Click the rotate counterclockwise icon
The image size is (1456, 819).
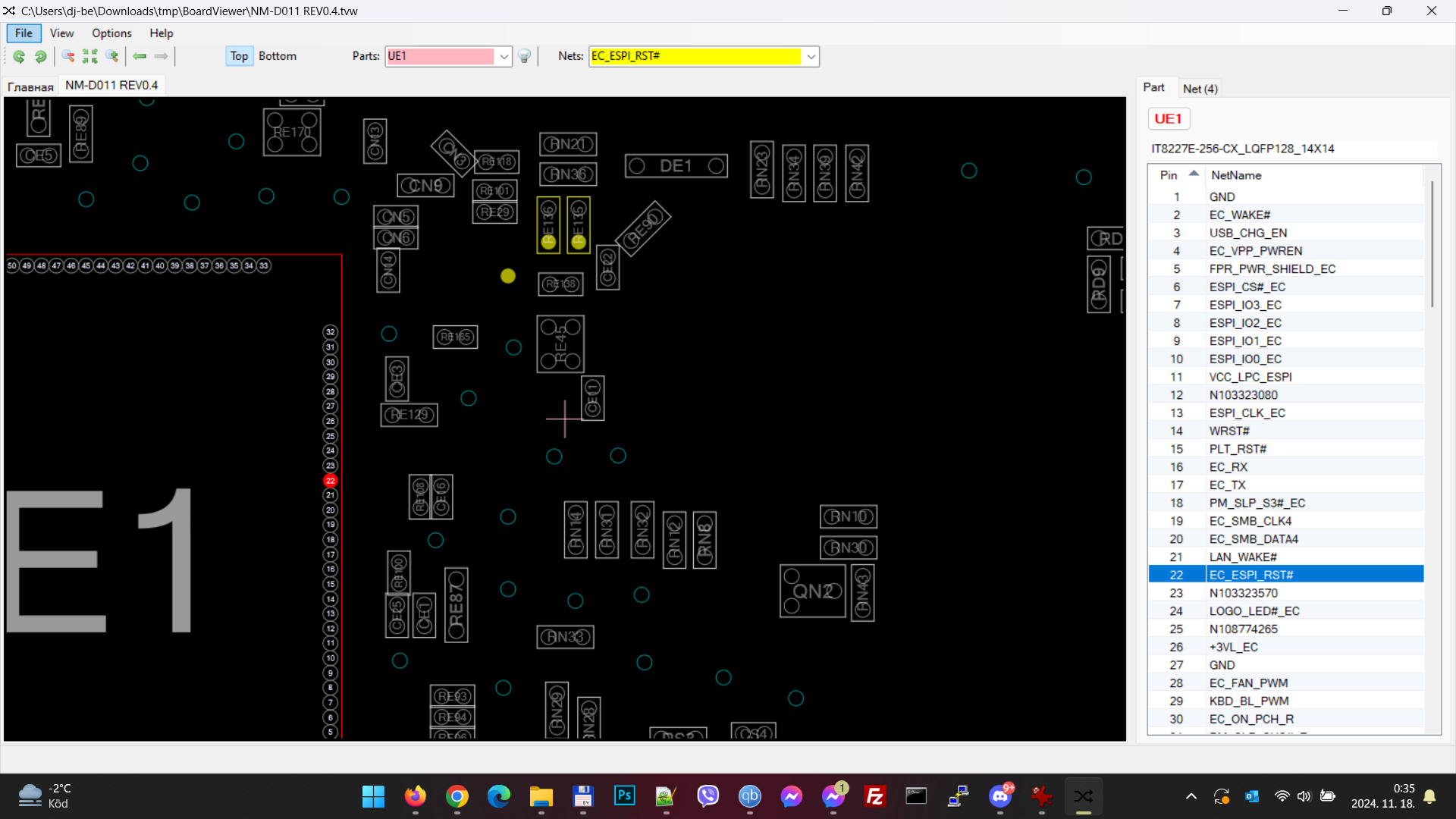coord(19,56)
